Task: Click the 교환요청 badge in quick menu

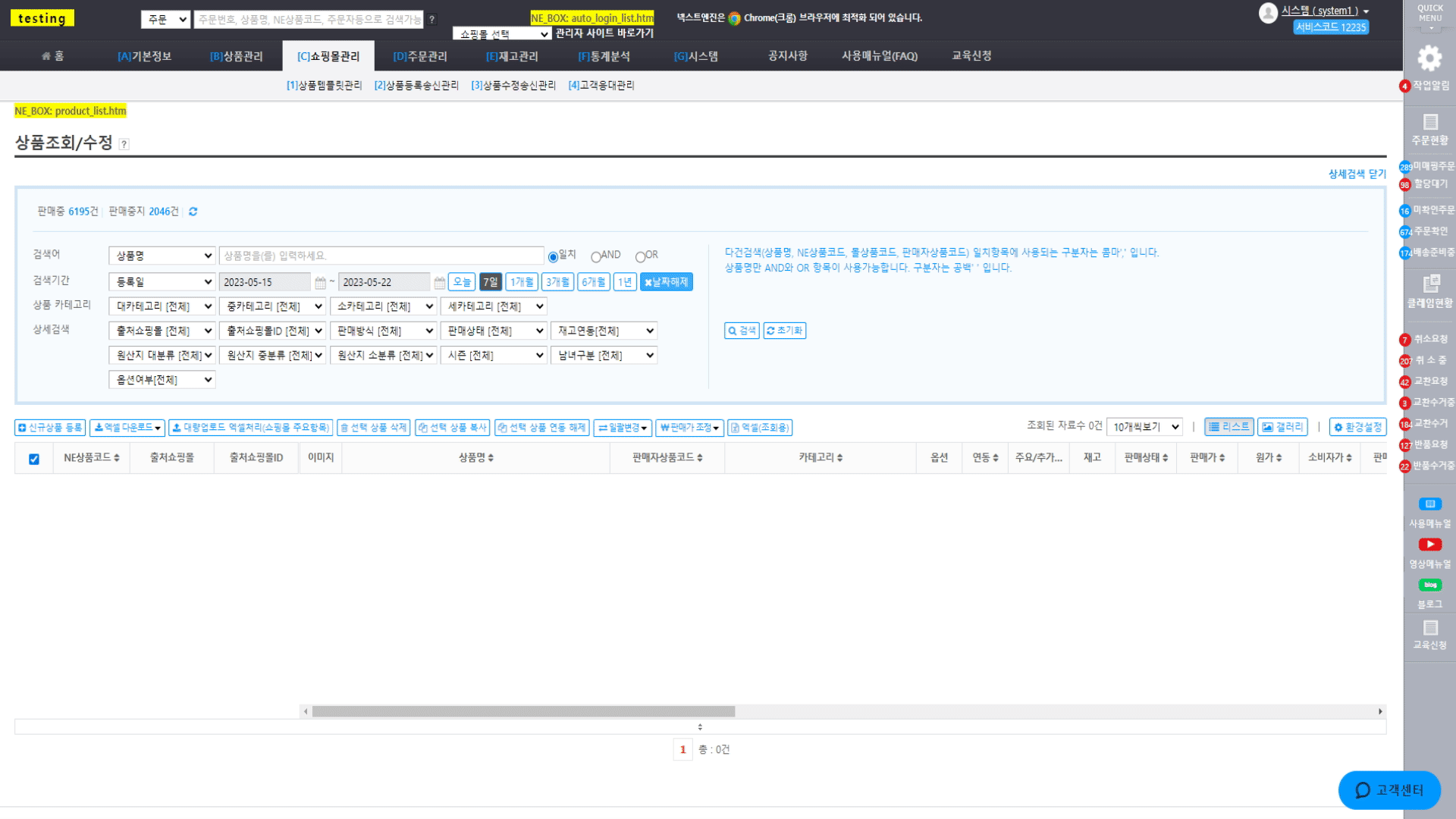Action: click(x=1404, y=382)
